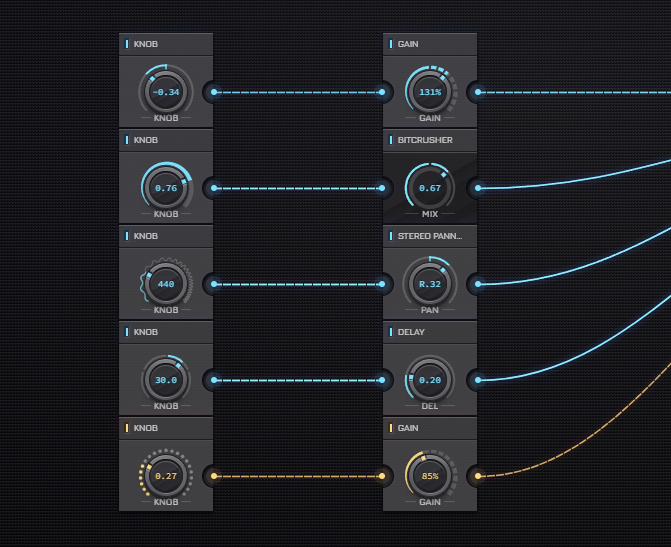The height and width of the screenshot is (547, 671).
Task: Click the Delay DEL knob at 0.20
Action: tap(430, 380)
